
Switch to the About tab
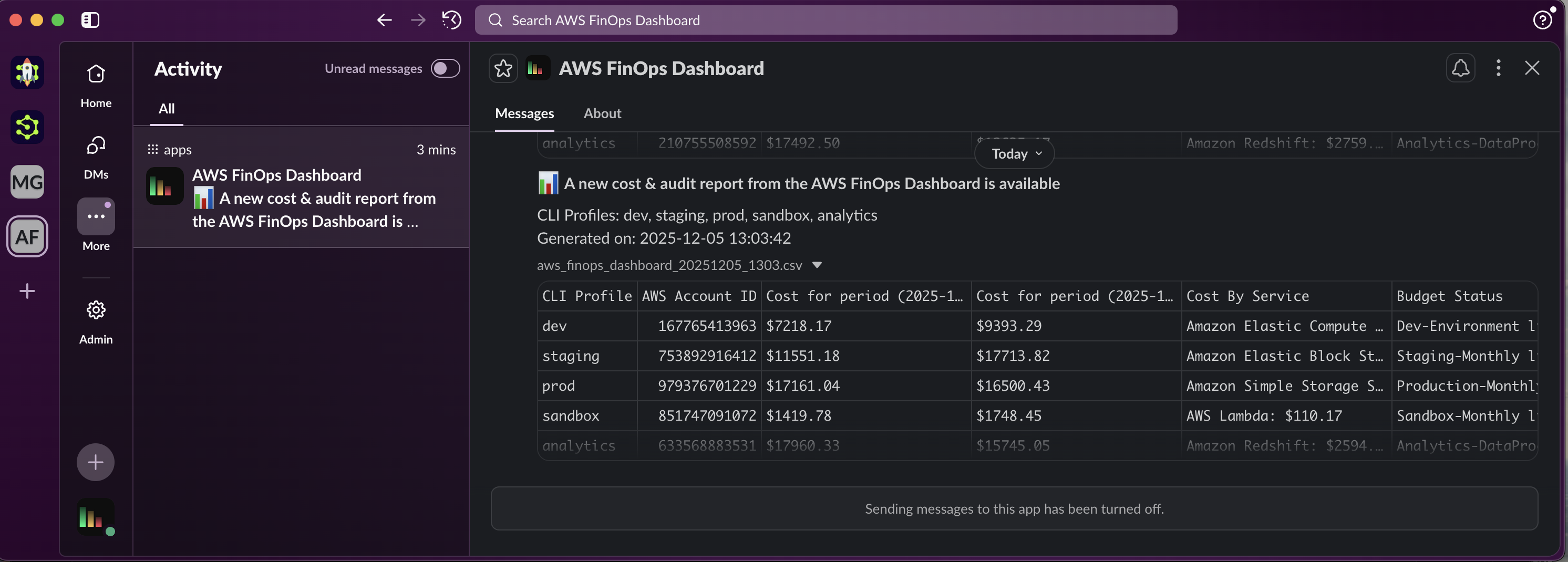tap(602, 114)
